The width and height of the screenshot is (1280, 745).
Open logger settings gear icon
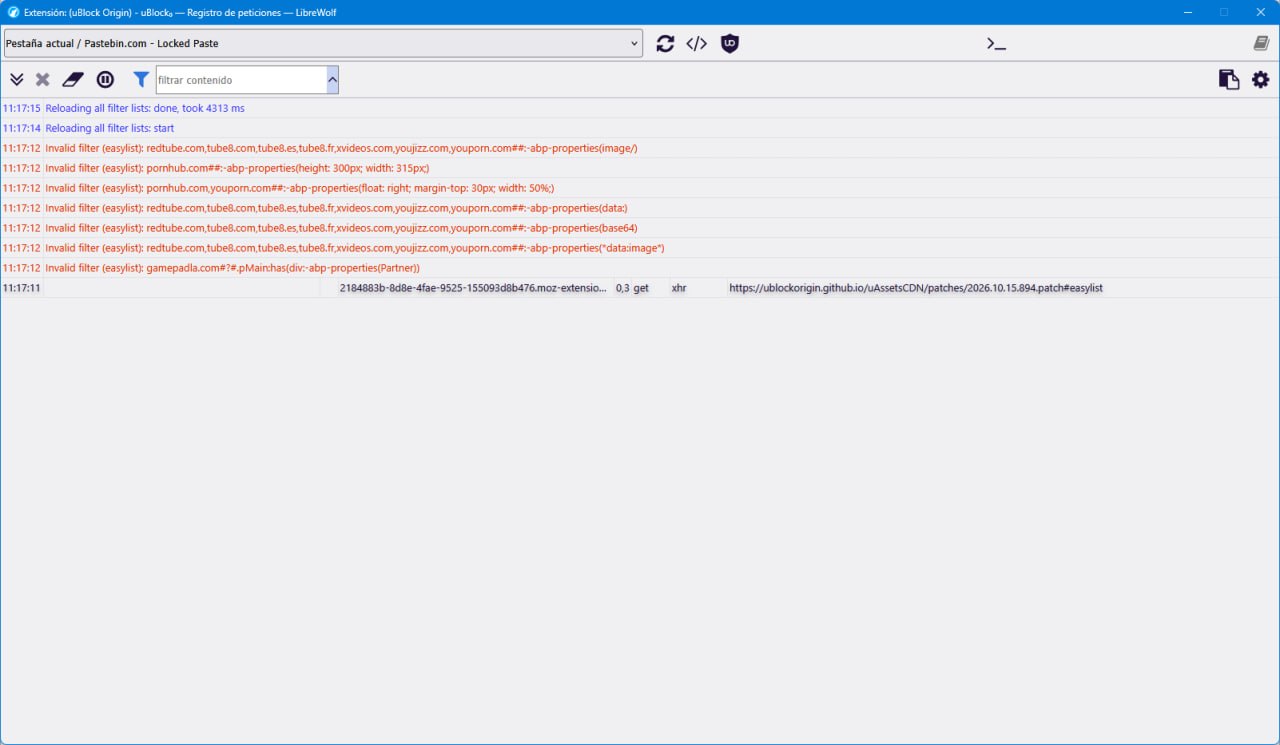point(1260,80)
